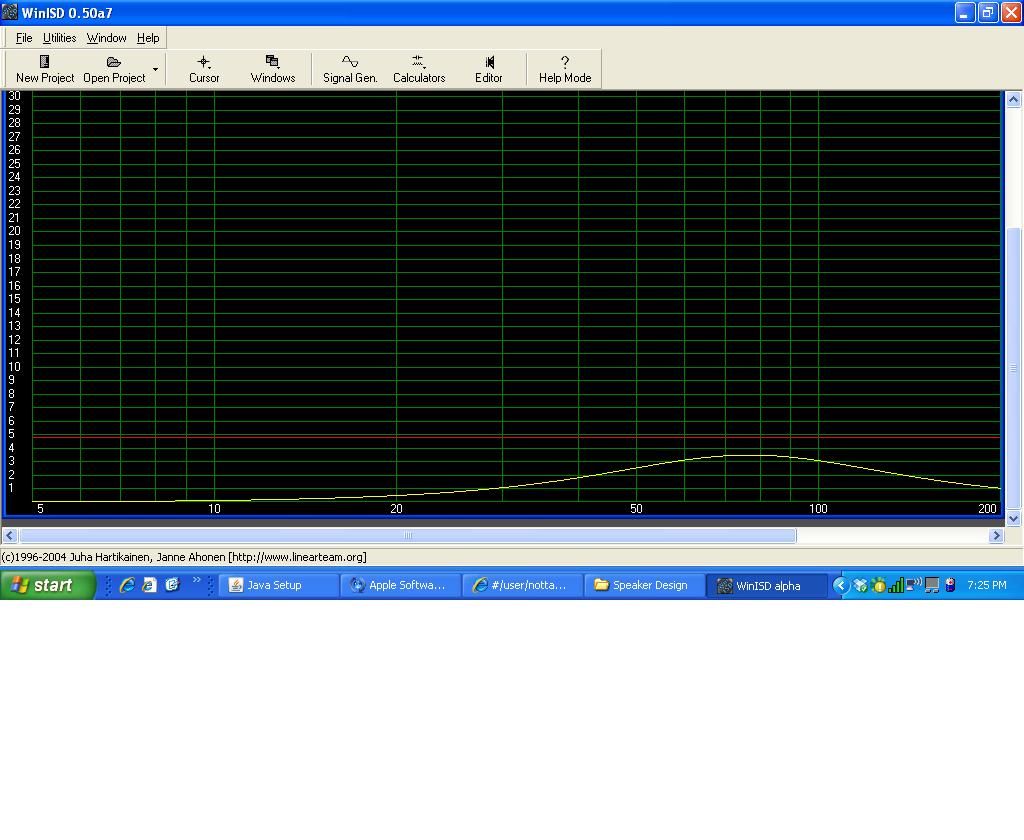Open the Calculators tool
This screenshot has width=1024, height=840.
(419, 69)
